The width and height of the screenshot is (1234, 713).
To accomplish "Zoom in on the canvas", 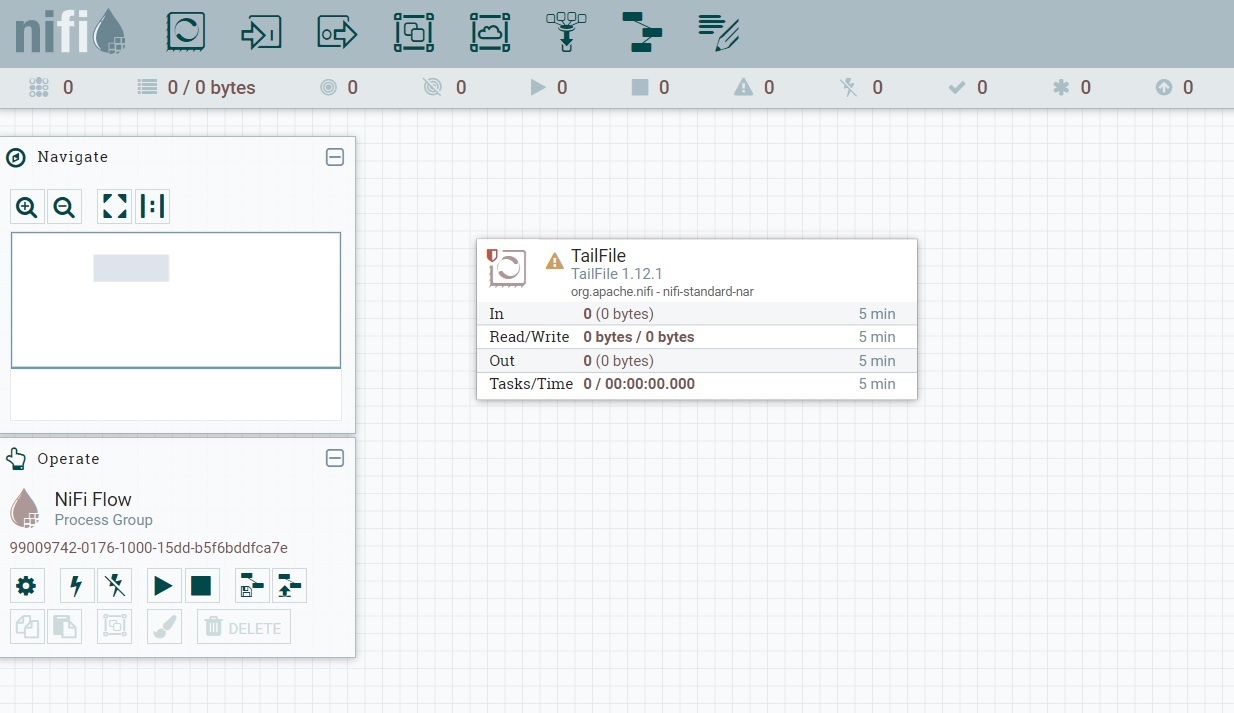I will 27,207.
